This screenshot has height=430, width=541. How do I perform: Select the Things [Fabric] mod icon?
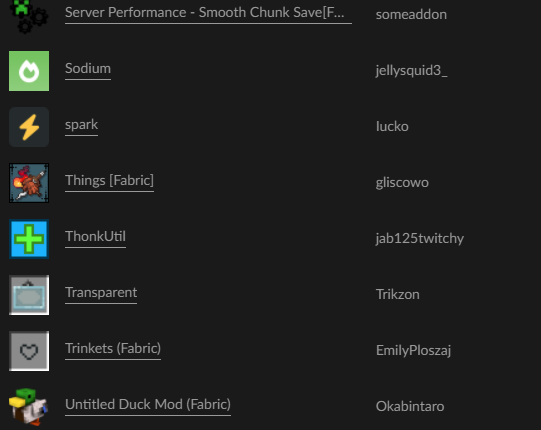(x=29, y=183)
